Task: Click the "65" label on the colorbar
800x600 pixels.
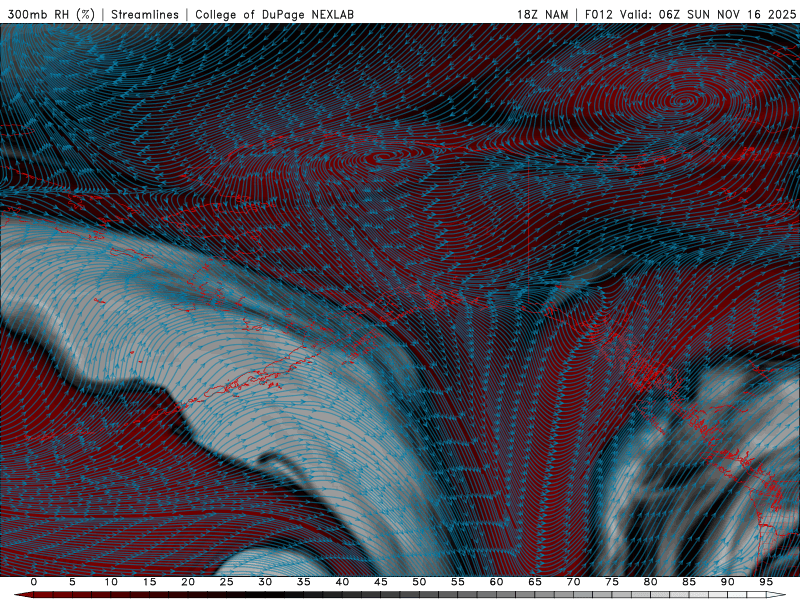Action: (x=534, y=582)
